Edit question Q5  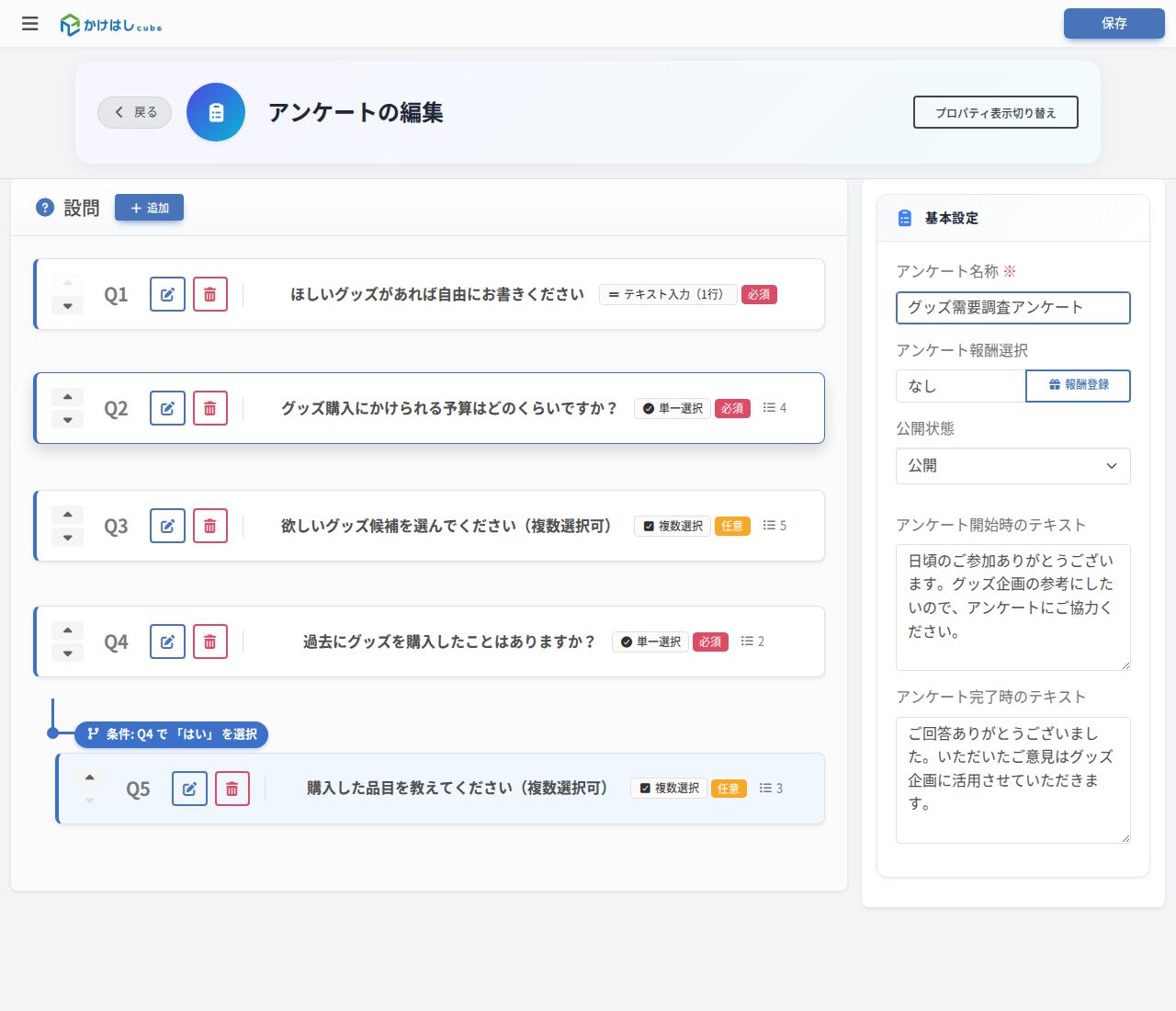[x=189, y=789]
